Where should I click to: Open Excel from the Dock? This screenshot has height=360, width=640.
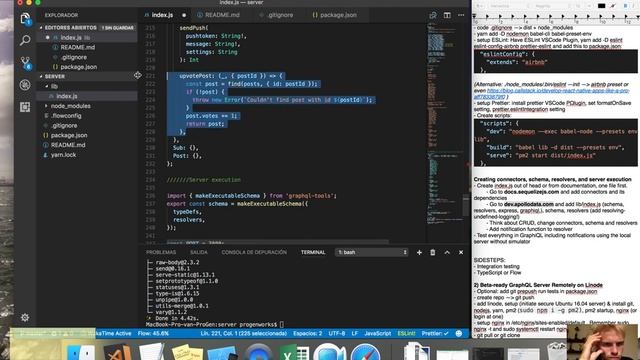[x=294, y=352]
